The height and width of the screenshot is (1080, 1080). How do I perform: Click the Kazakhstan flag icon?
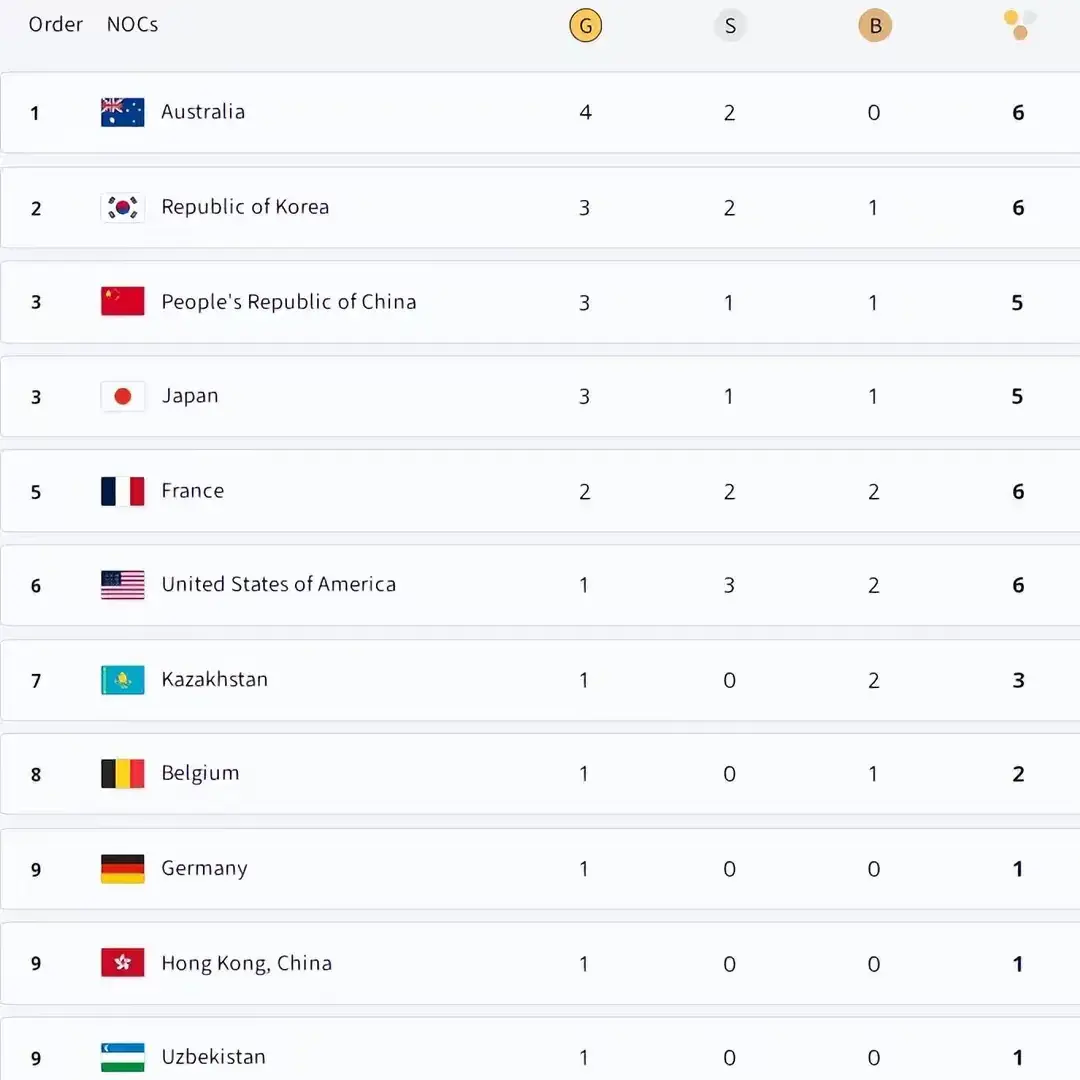[123, 680]
